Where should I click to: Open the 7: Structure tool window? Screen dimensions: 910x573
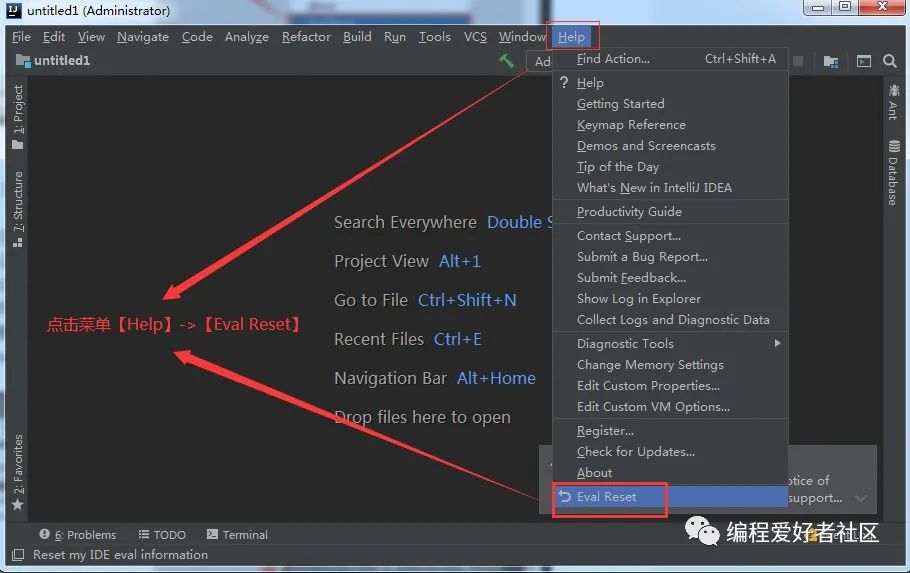18,209
